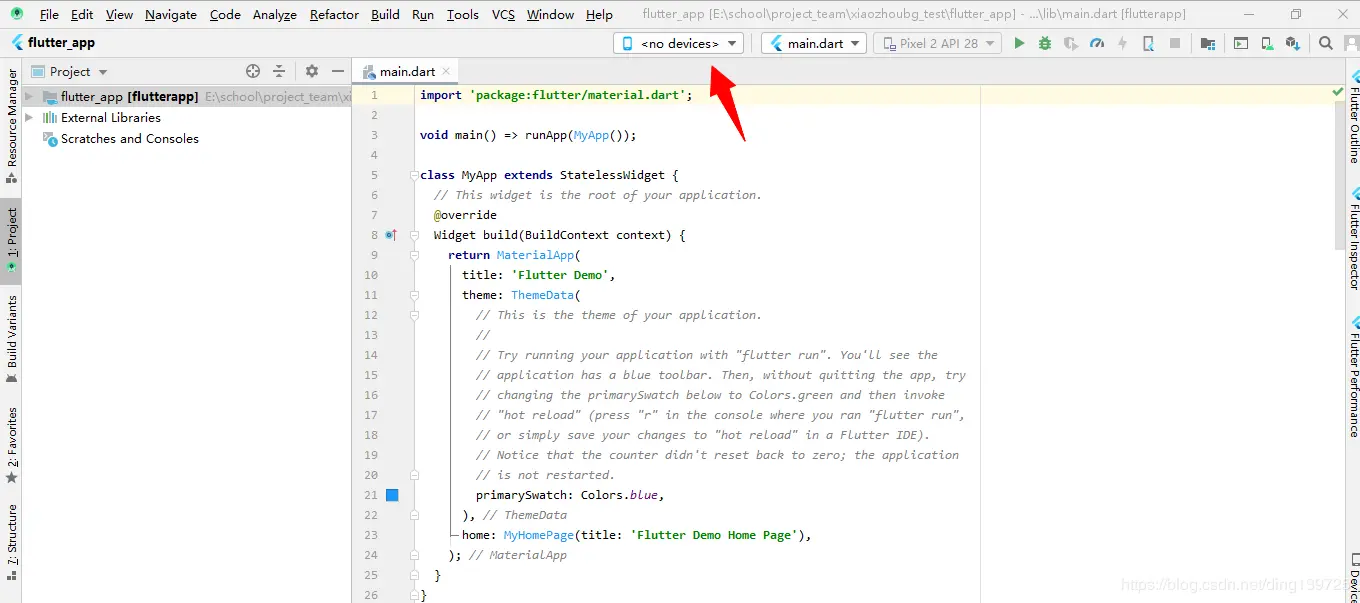Open the VCS menu
The image size is (1360, 603).
503,15
